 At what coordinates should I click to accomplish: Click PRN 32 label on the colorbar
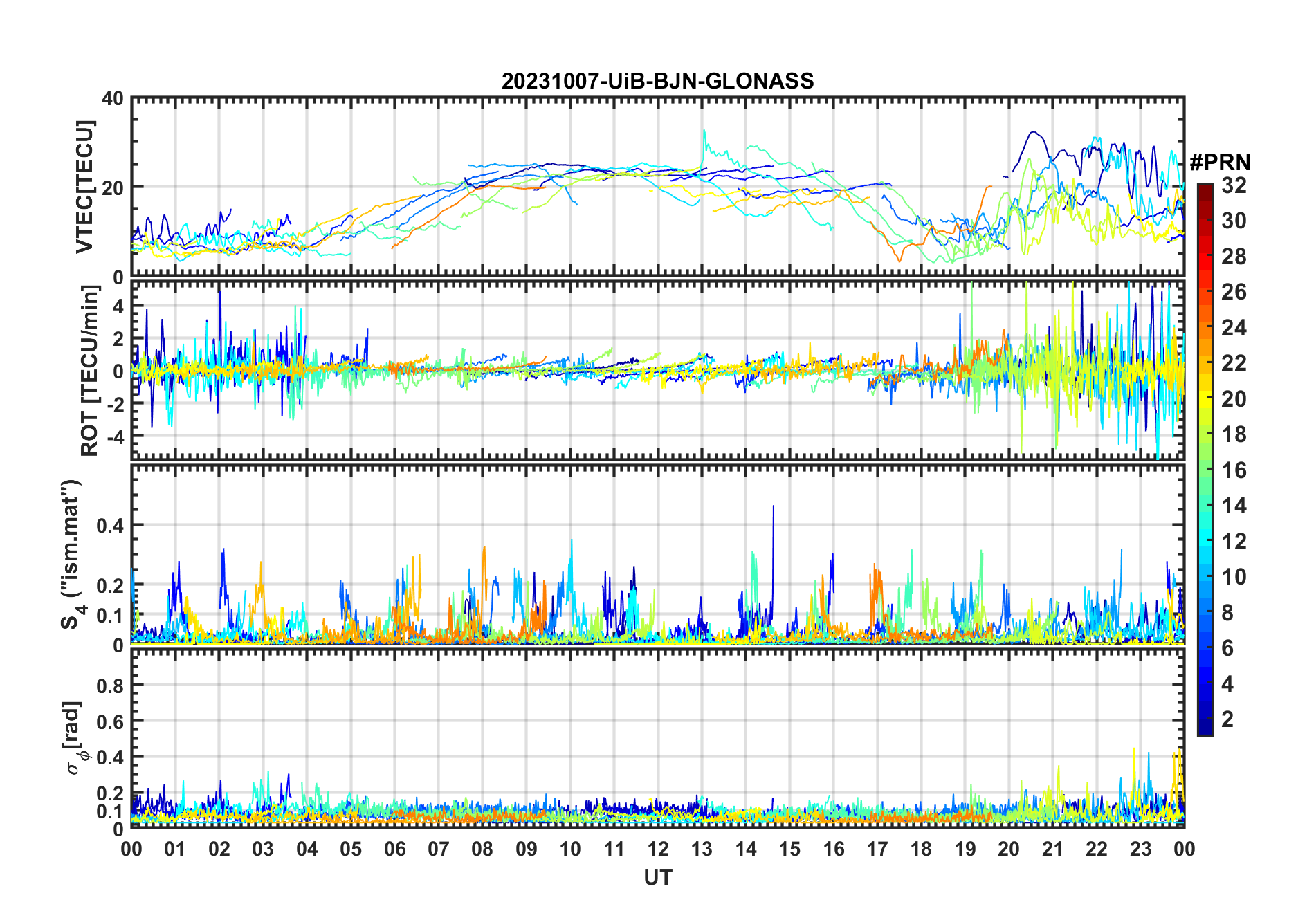click(1234, 185)
